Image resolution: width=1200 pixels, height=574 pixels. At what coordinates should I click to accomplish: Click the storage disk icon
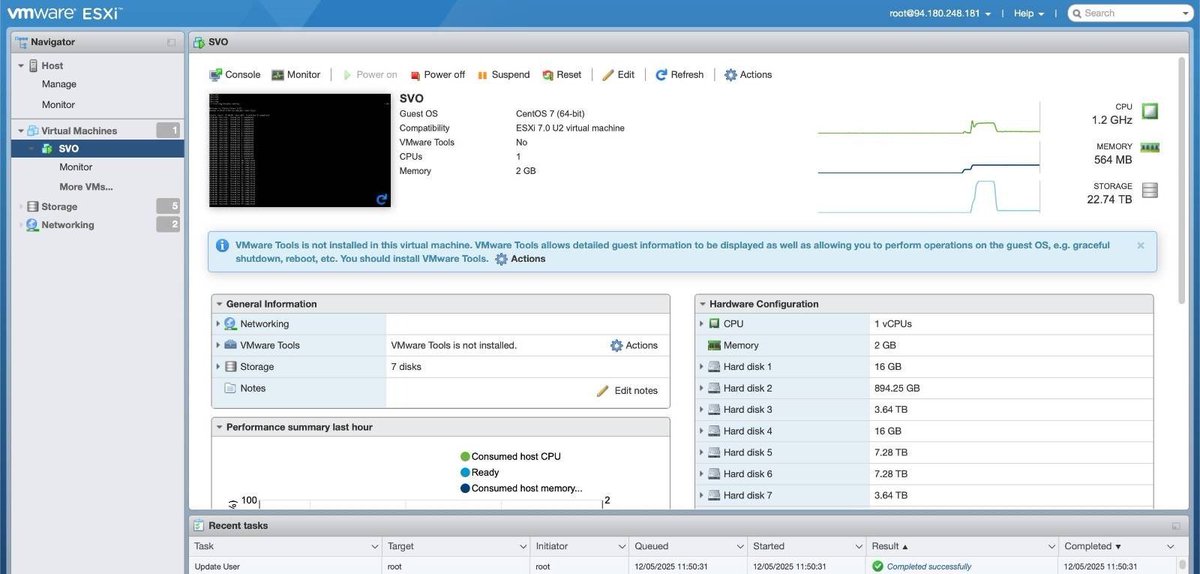coord(1150,191)
